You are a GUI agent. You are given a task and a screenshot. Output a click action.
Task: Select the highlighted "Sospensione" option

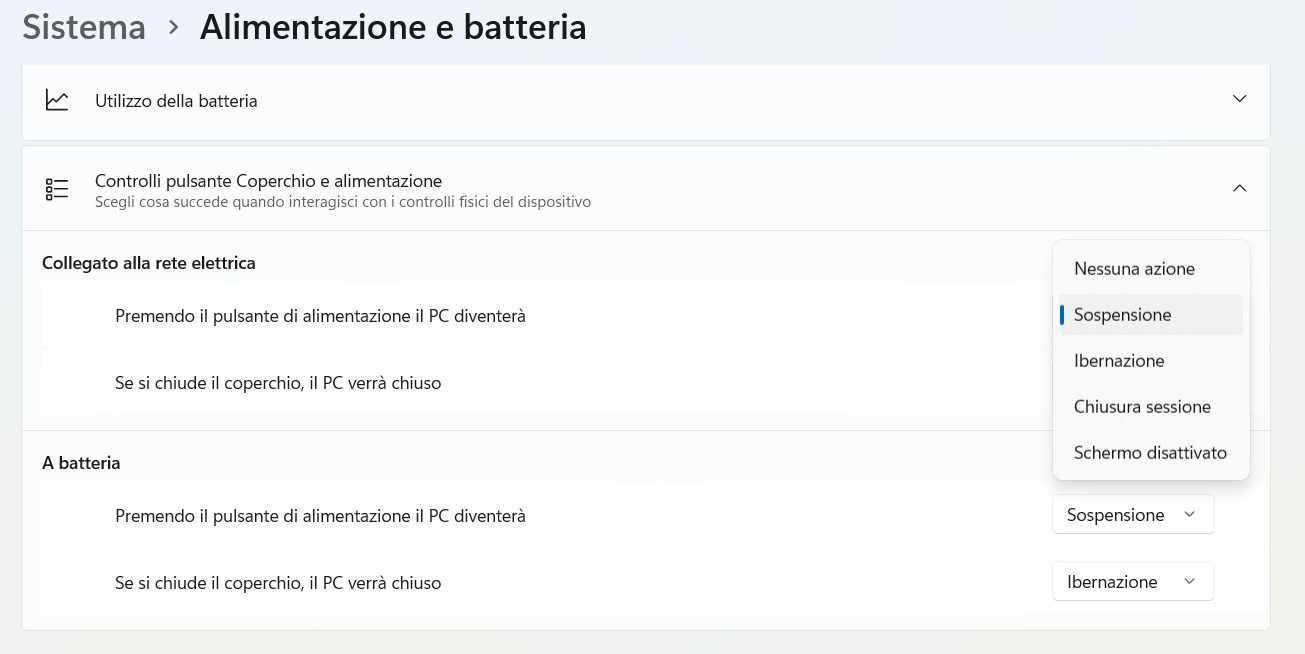(1122, 314)
